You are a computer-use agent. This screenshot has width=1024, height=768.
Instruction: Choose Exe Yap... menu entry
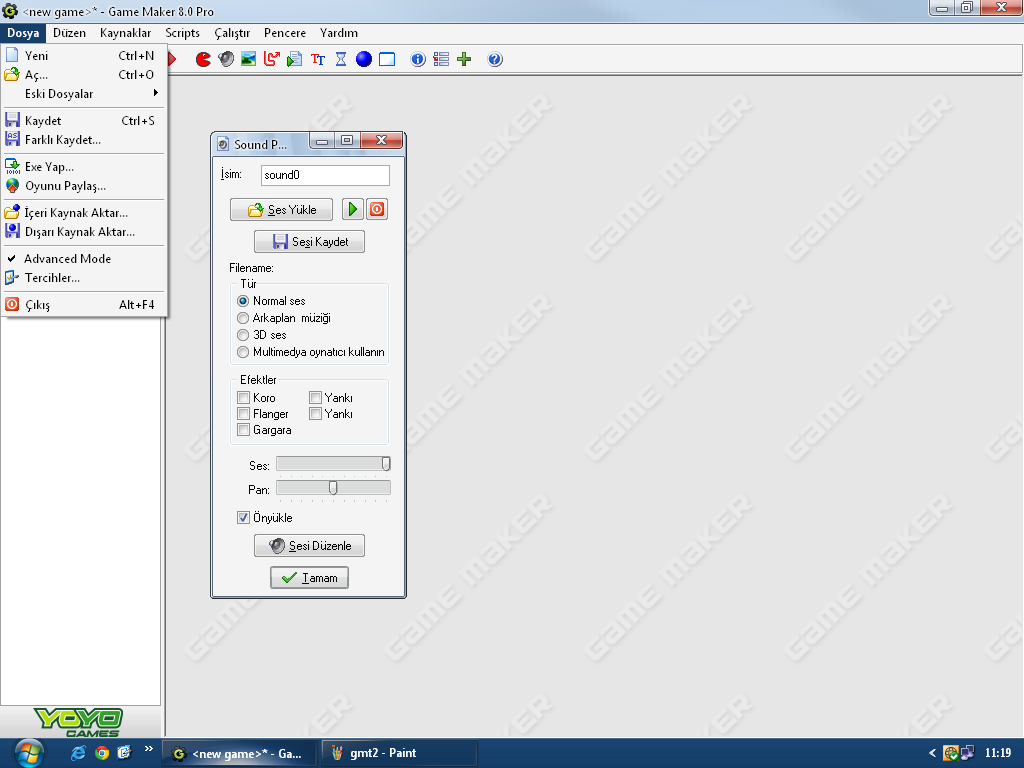[84, 167]
